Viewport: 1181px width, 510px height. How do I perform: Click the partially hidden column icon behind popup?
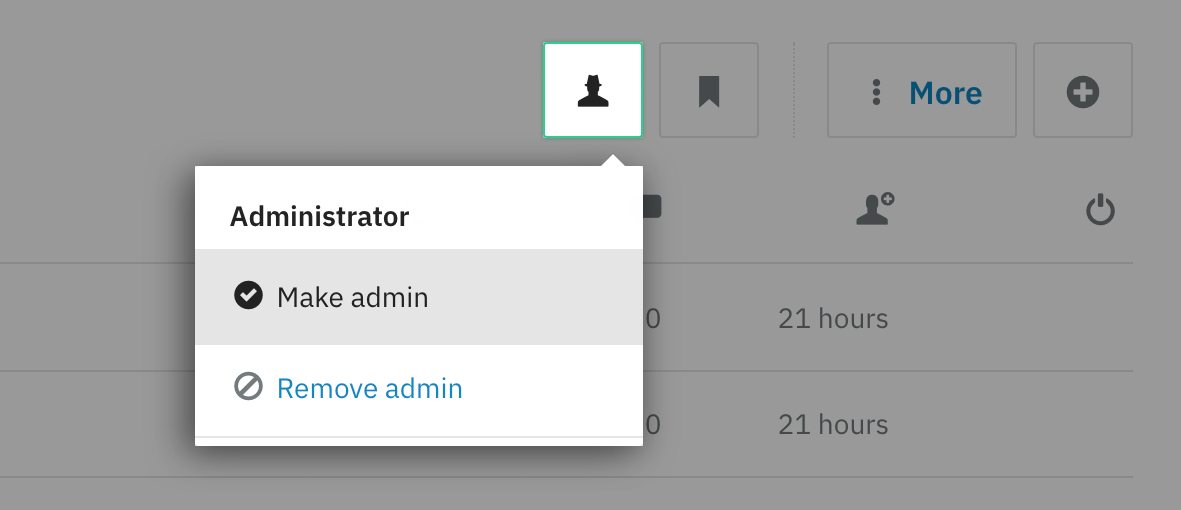(652, 207)
